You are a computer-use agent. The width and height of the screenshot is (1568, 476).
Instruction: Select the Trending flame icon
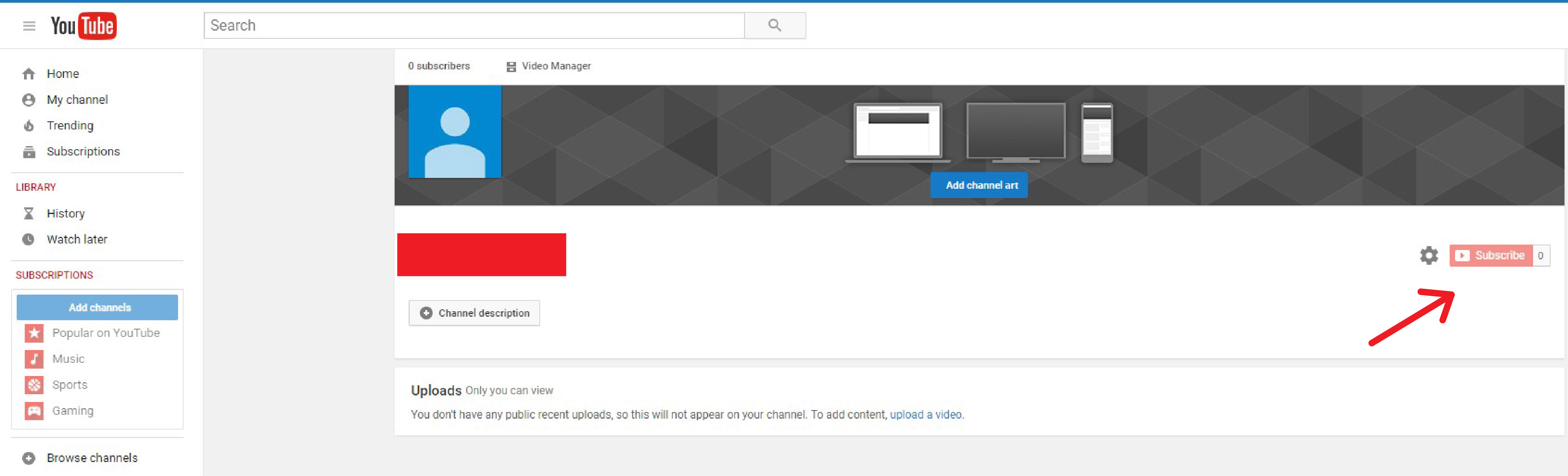pyautogui.click(x=29, y=126)
